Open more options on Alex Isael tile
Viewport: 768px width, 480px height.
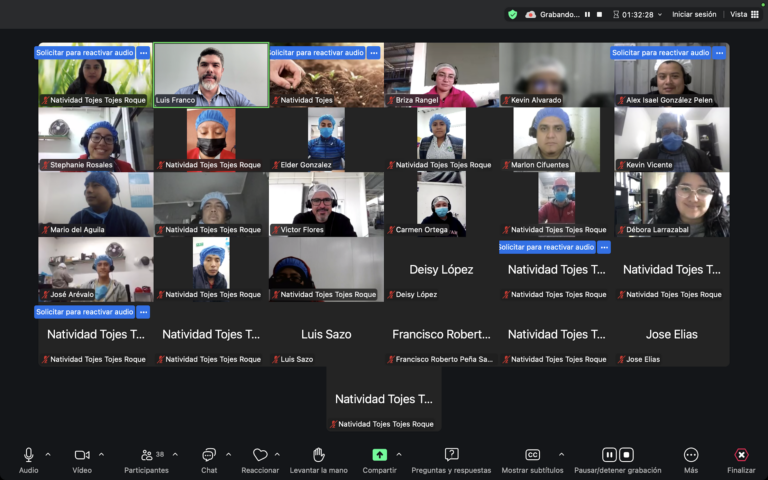click(719, 53)
